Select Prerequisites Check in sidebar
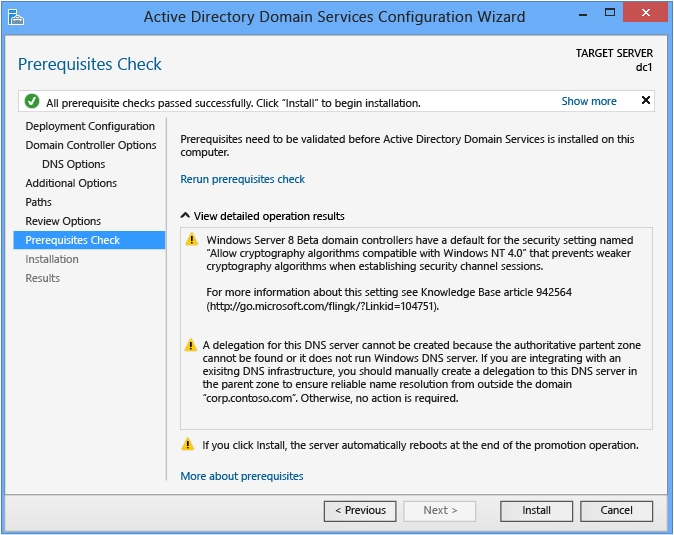674x535 pixels. coord(89,240)
